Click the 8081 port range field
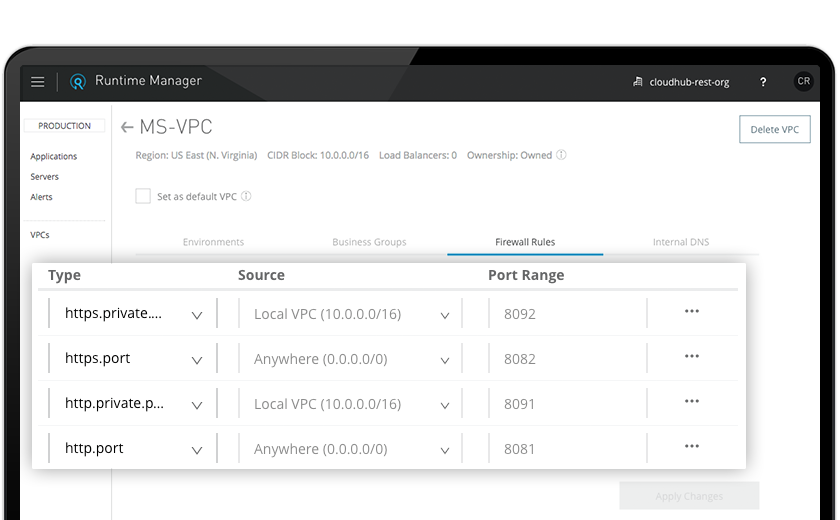Screen dimensions: 840x520 [568, 449]
